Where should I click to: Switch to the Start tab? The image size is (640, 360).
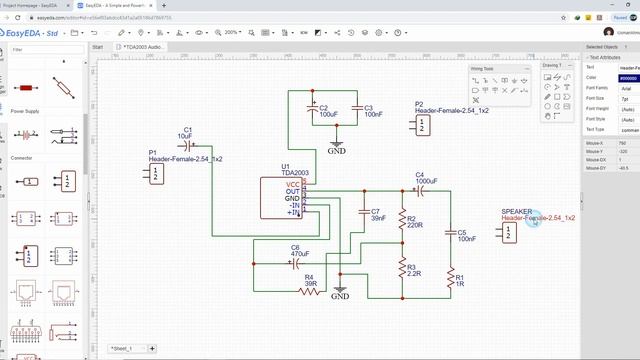point(98,47)
